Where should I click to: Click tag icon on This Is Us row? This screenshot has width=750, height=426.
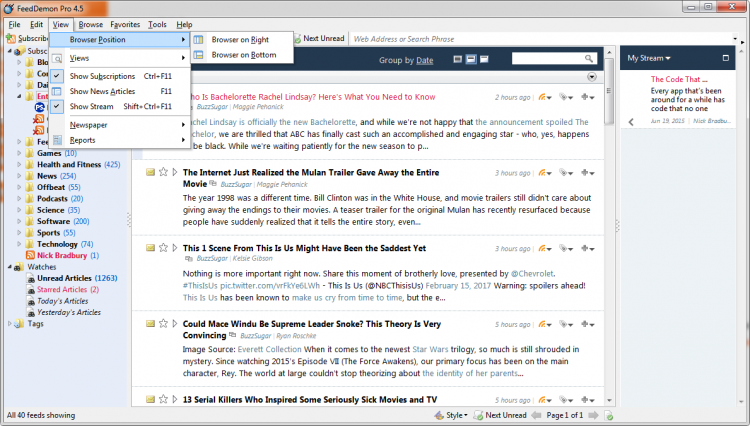coord(566,248)
